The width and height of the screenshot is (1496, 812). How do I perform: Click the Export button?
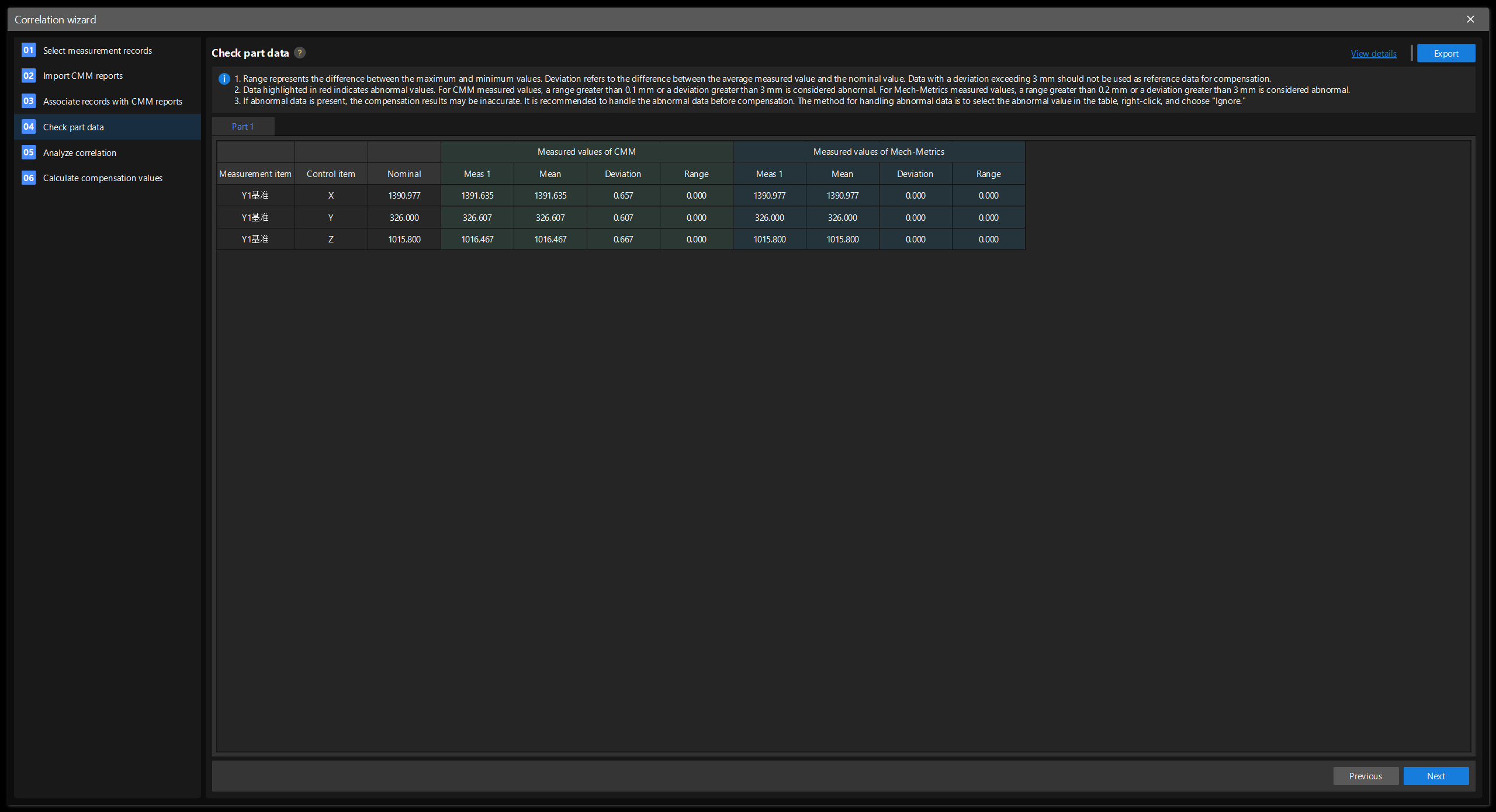click(1445, 53)
